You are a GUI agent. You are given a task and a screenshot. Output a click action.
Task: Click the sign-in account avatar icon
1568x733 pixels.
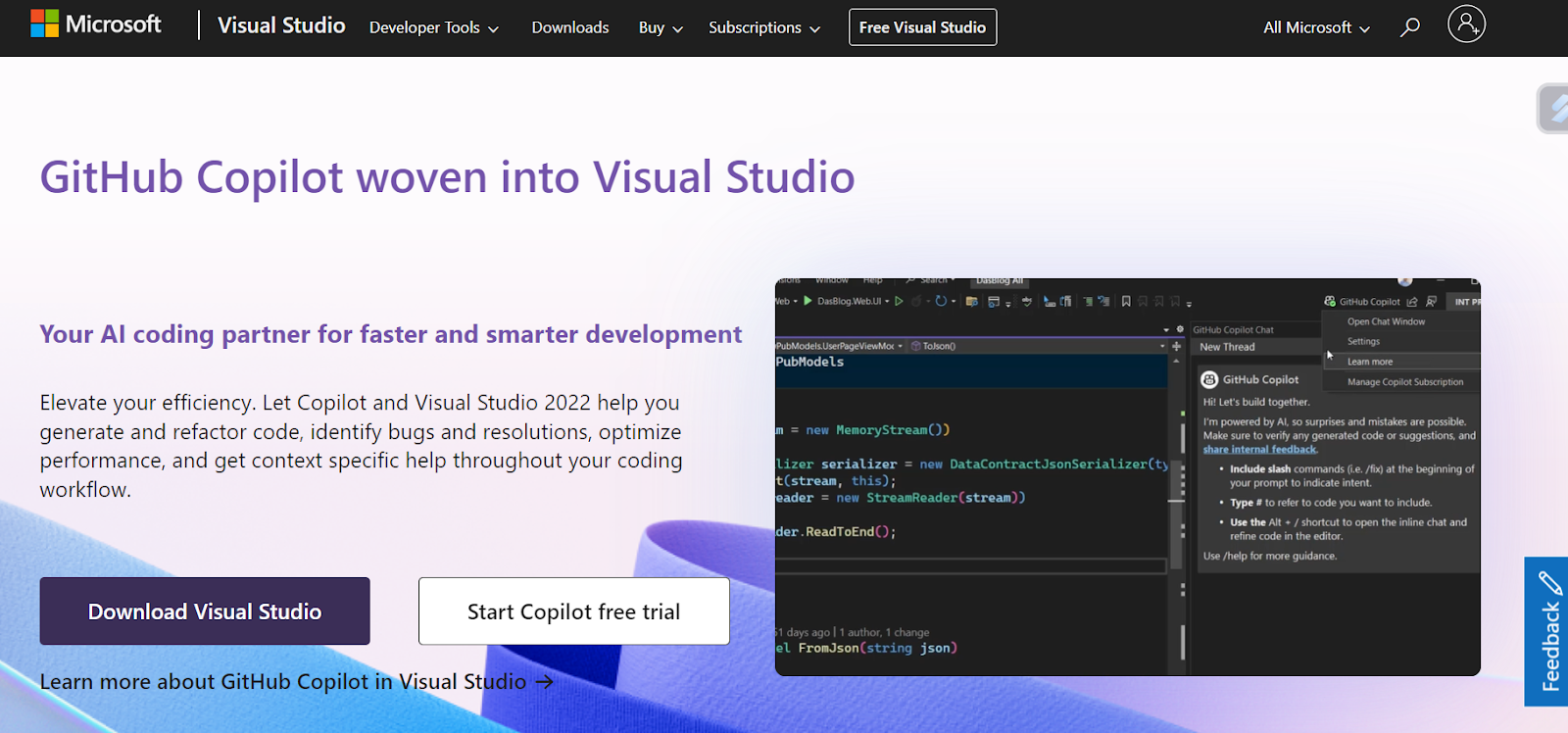point(1466,24)
